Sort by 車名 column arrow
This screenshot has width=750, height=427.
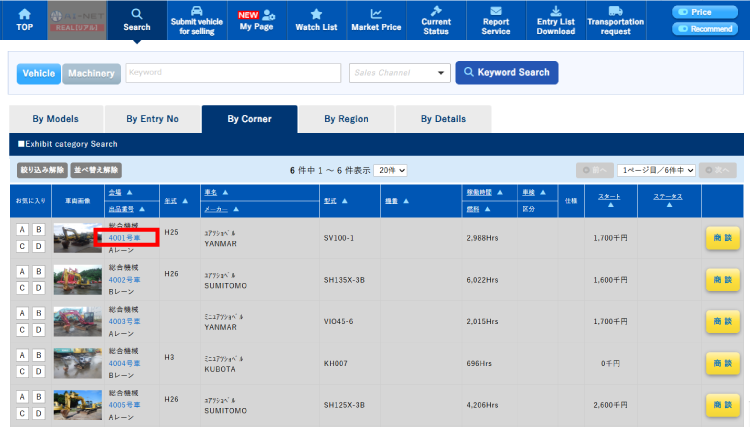point(225,192)
